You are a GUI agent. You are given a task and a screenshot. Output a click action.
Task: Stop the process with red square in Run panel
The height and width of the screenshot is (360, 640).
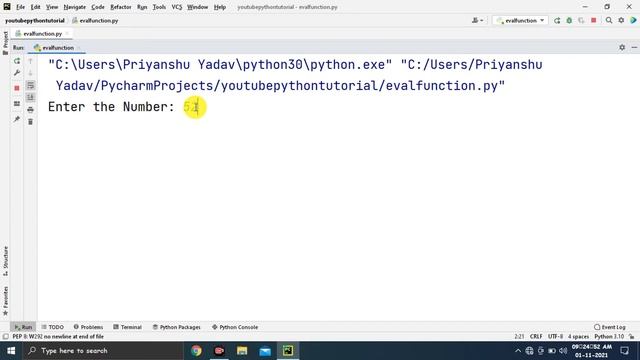(17, 88)
